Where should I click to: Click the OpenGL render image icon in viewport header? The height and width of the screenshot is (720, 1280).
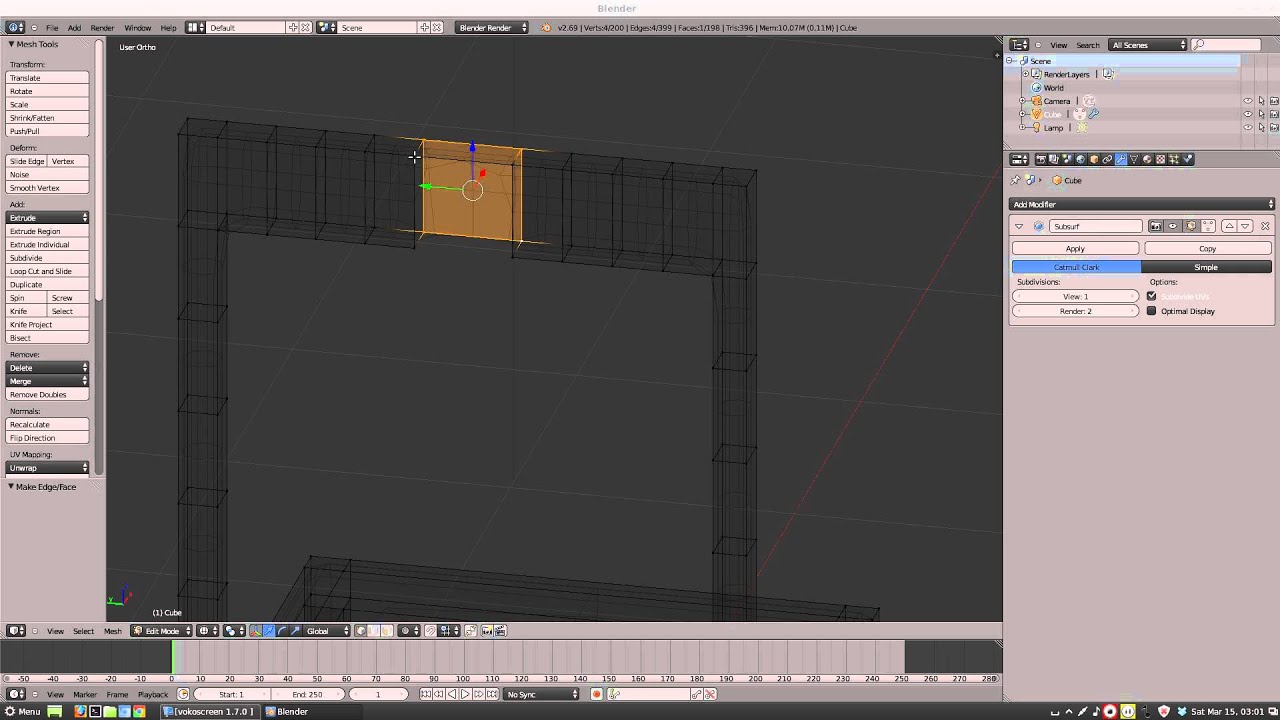click(487, 631)
